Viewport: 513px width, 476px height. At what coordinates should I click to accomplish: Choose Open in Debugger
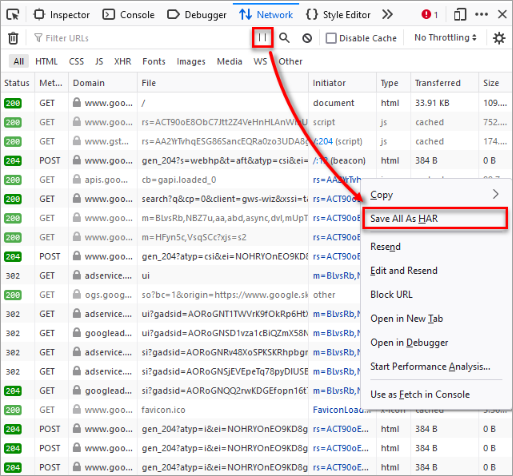pyautogui.click(x=436, y=343)
